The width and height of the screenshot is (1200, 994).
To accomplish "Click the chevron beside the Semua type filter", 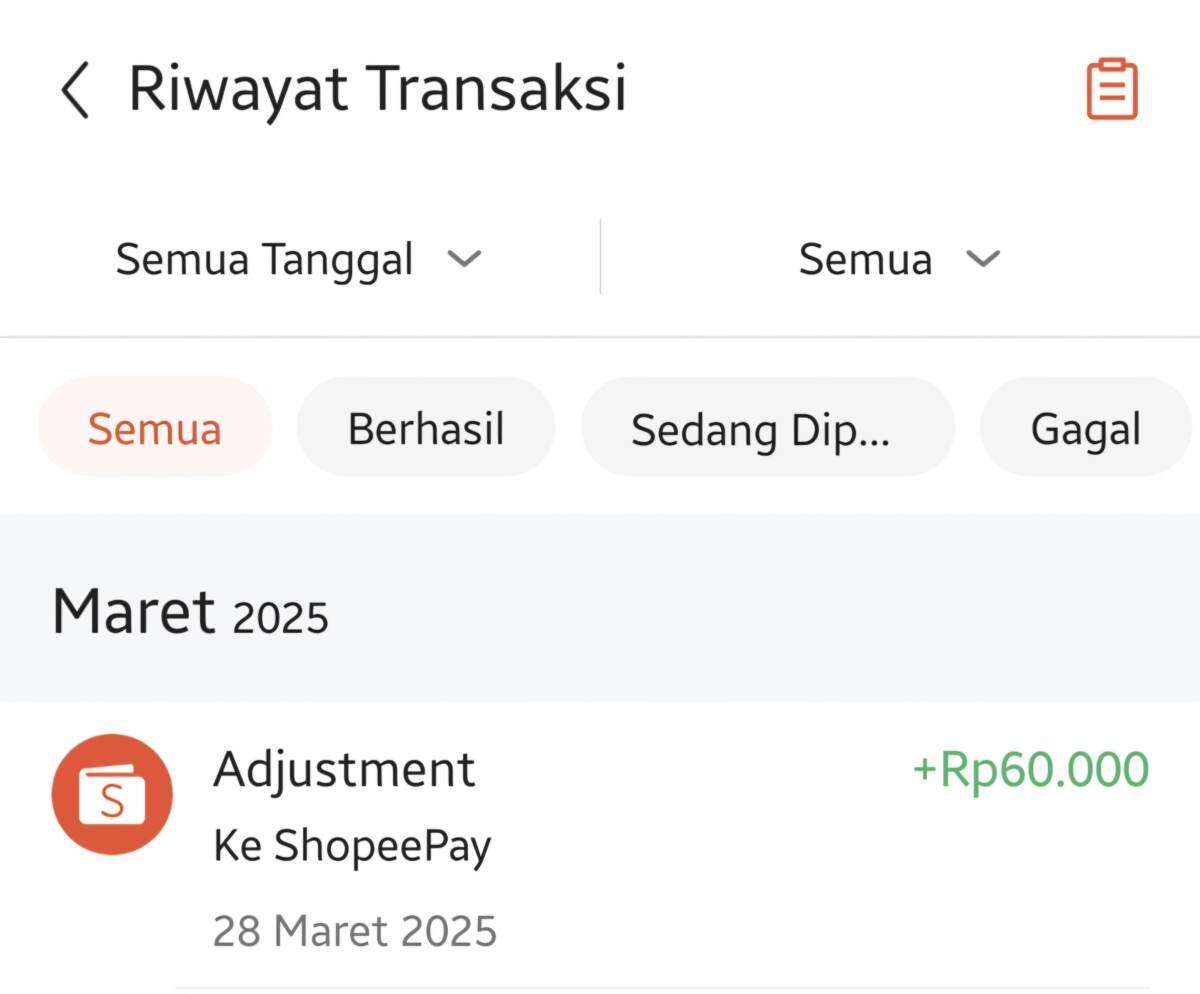I will coord(983,259).
